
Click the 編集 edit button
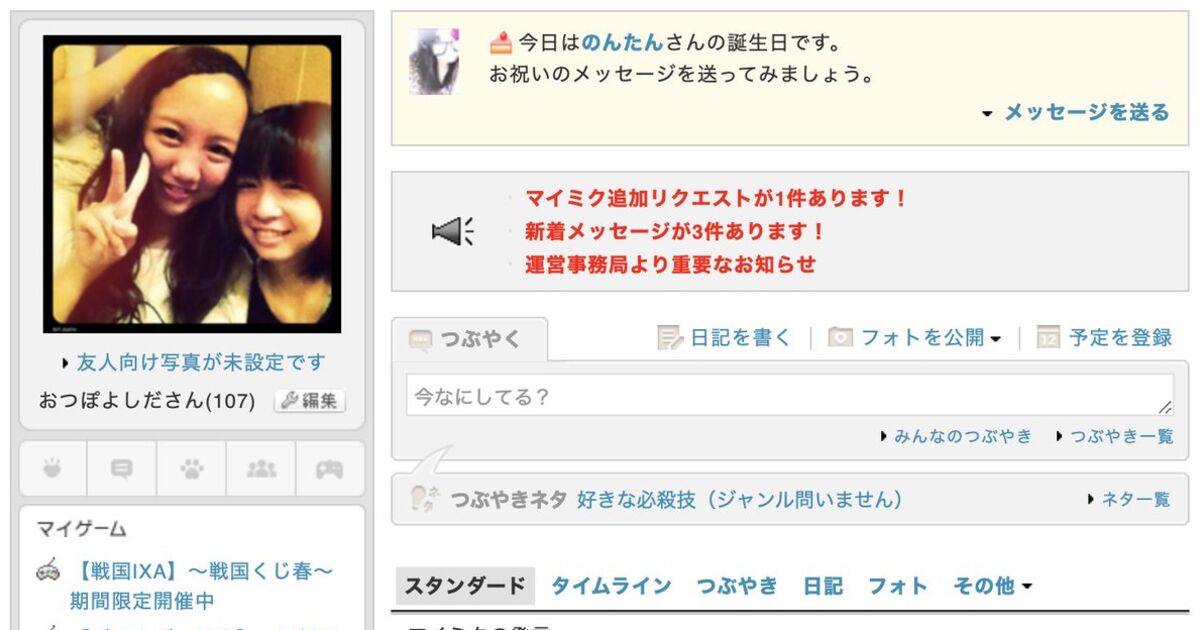(309, 401)
